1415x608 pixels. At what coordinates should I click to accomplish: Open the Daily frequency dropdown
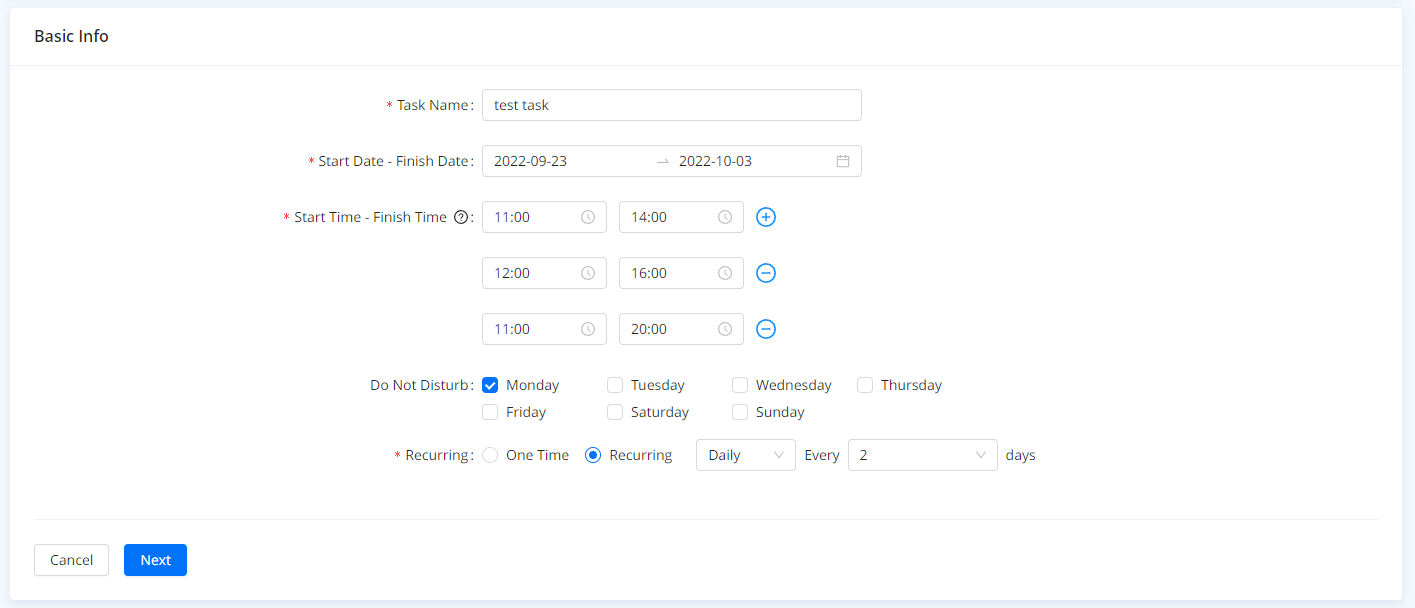pyautogui.click(x=745, y=455)
